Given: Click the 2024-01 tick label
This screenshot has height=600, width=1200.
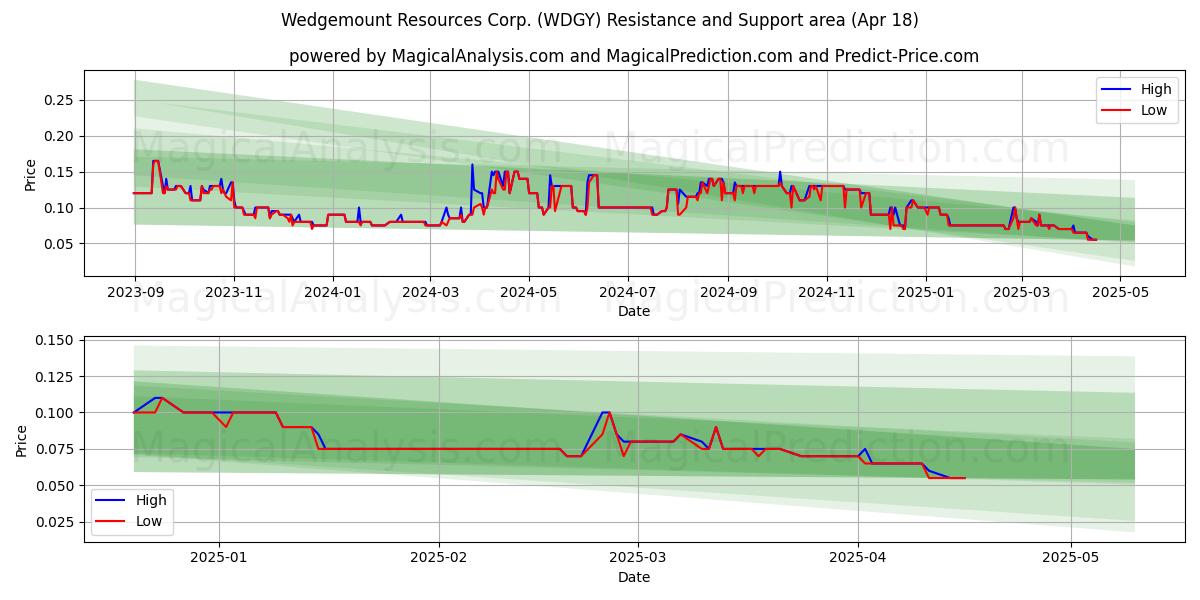Looking at the screenshot, I should click(332, 292).
